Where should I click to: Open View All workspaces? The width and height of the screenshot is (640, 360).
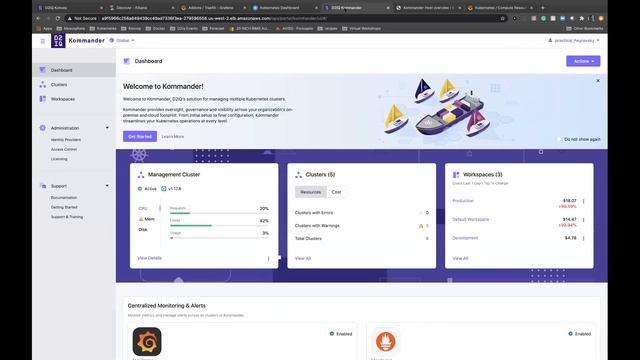[x=460, y=258]
